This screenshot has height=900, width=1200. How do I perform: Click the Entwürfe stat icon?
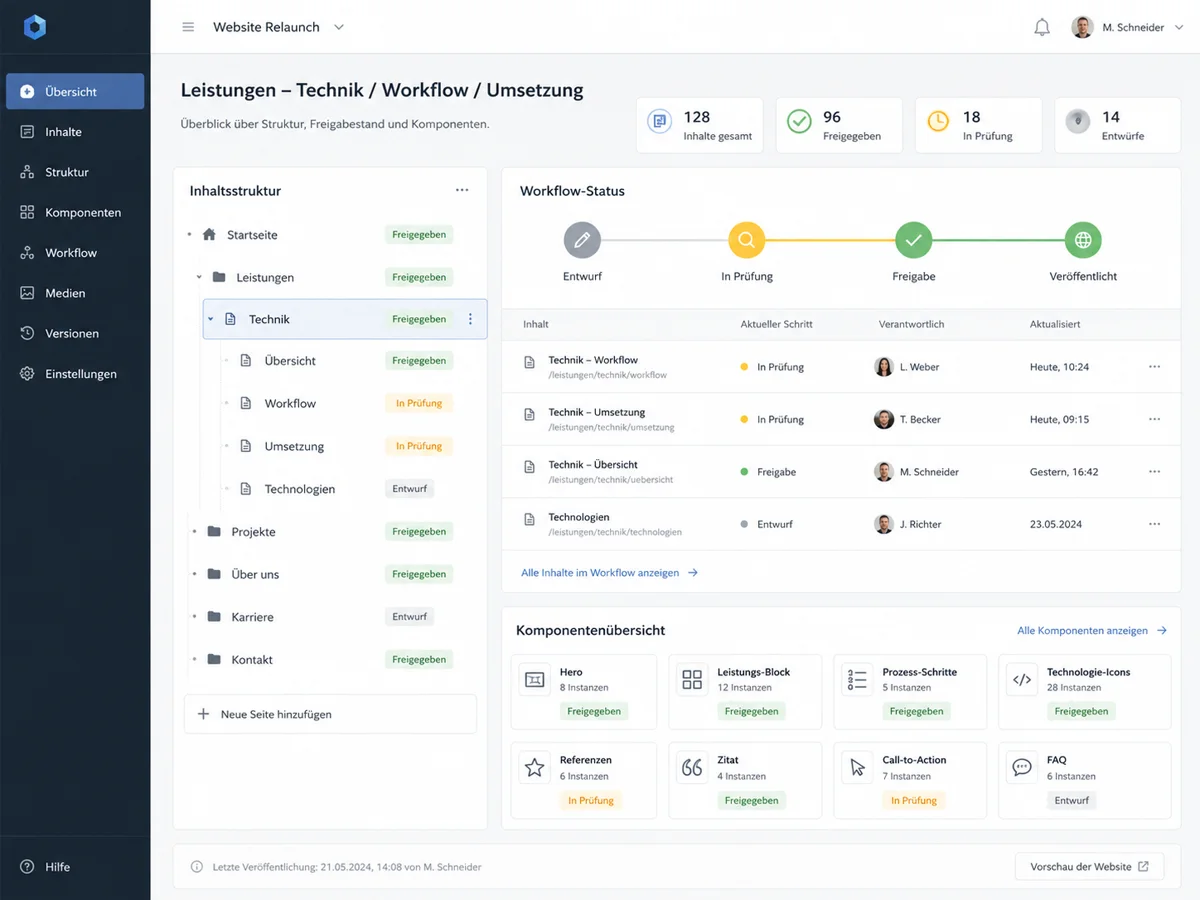tap(1077, 122)
